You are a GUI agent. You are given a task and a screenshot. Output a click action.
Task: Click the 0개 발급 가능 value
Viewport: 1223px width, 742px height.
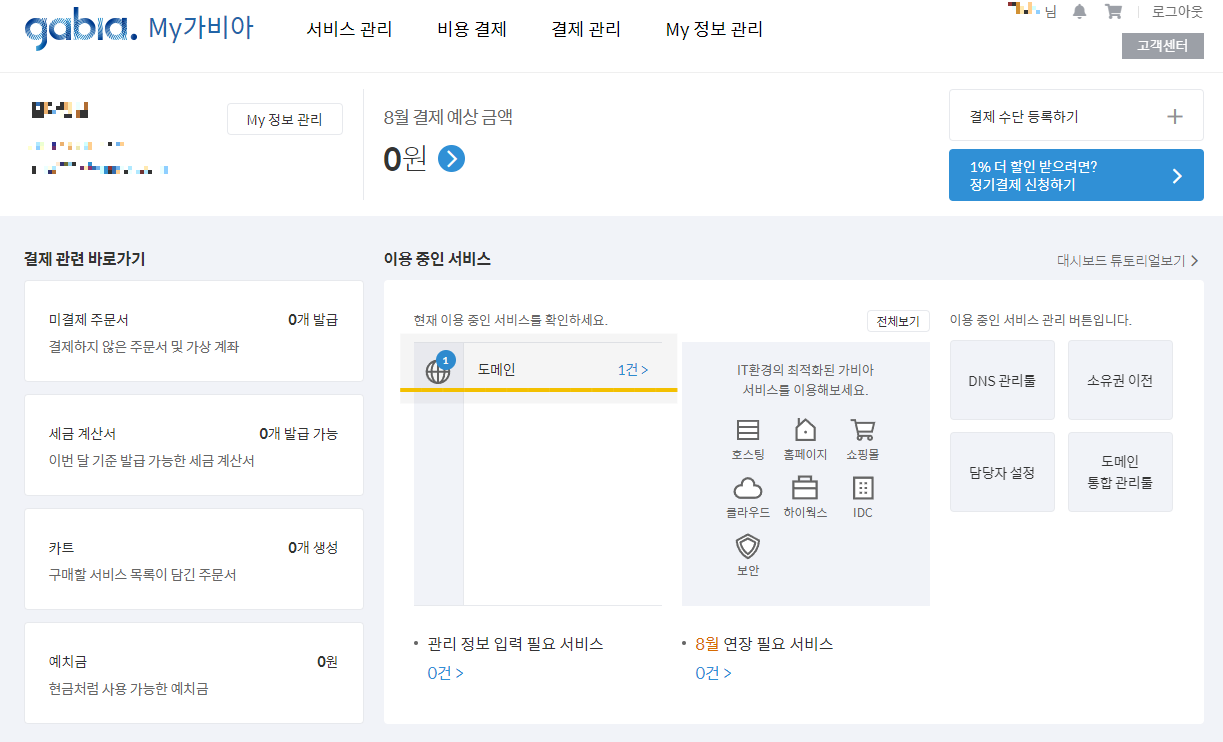coord(299,434)
